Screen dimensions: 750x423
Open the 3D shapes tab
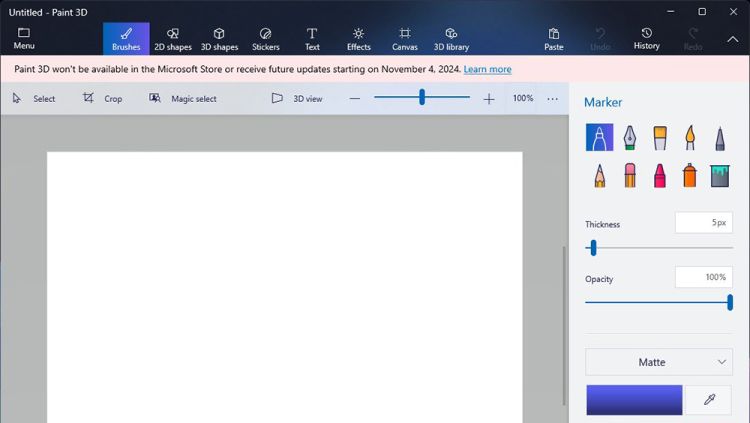pyautogui.click(x=219, y=38)
